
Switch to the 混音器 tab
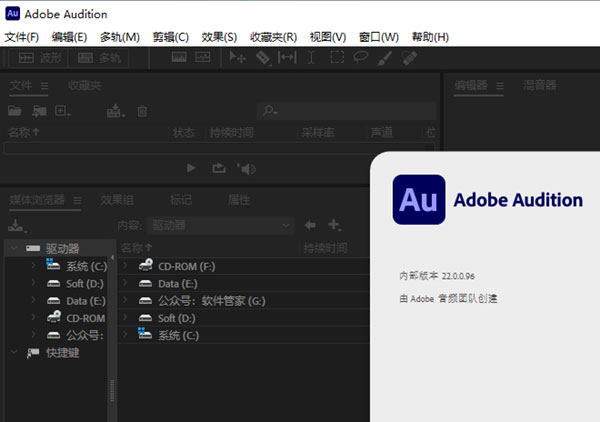[x=540, y=85]
